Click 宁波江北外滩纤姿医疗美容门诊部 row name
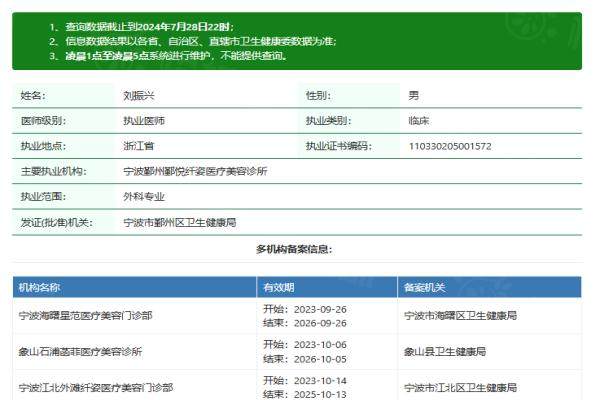This screenshot has width=600, height=400. [x=96, y=387]
